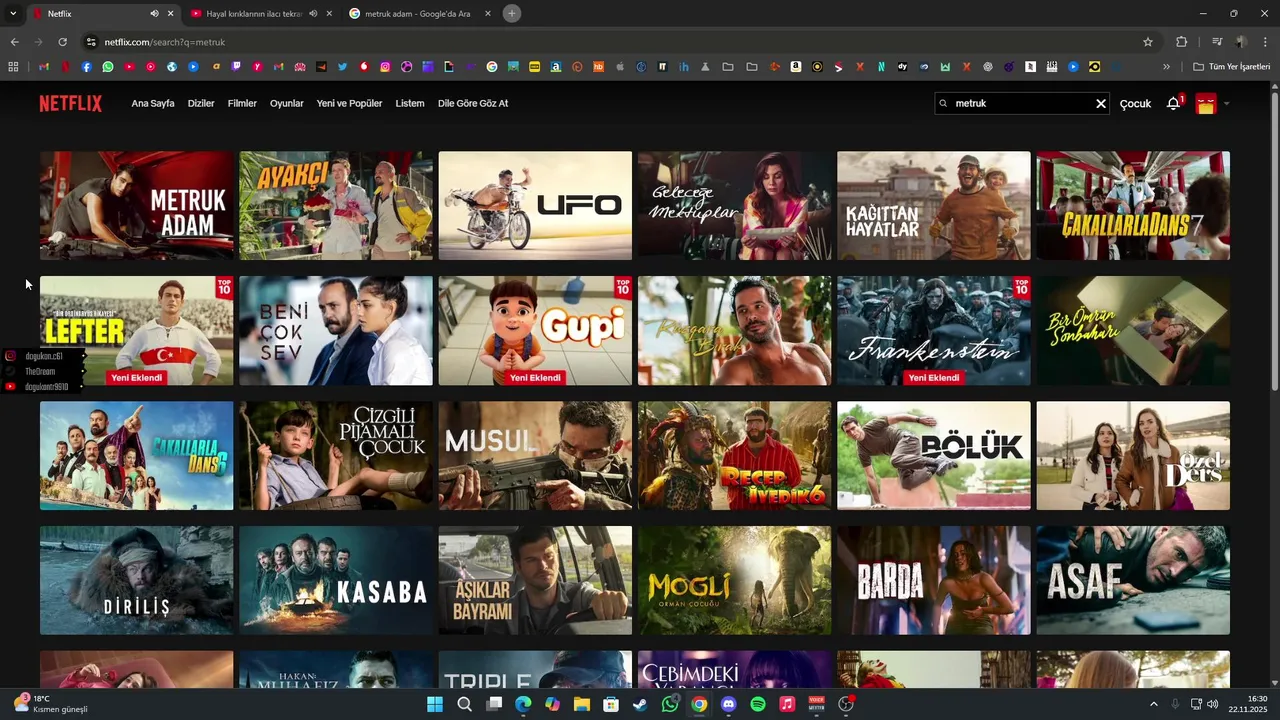Open the tab search dropdown
1280x720 pixels.
tap(13, 14)
